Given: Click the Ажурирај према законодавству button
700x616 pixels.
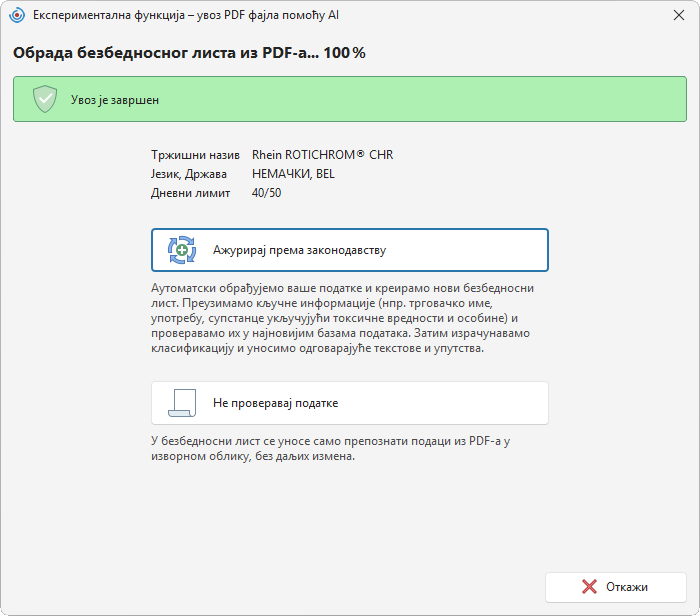Looking at the screenshot, I should click(x=350, y=250).
